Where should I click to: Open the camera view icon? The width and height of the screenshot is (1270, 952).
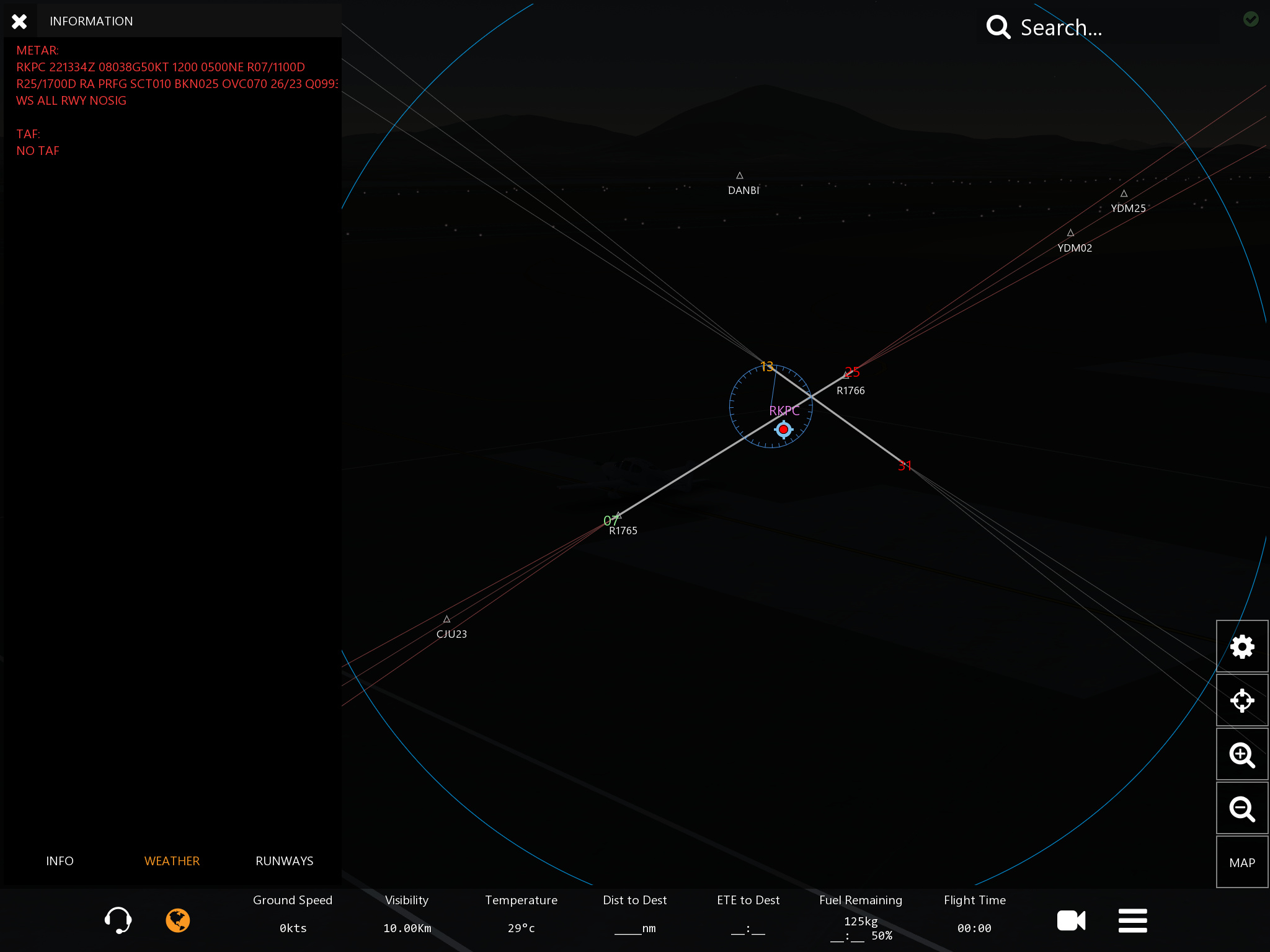tap(1071, 920)
